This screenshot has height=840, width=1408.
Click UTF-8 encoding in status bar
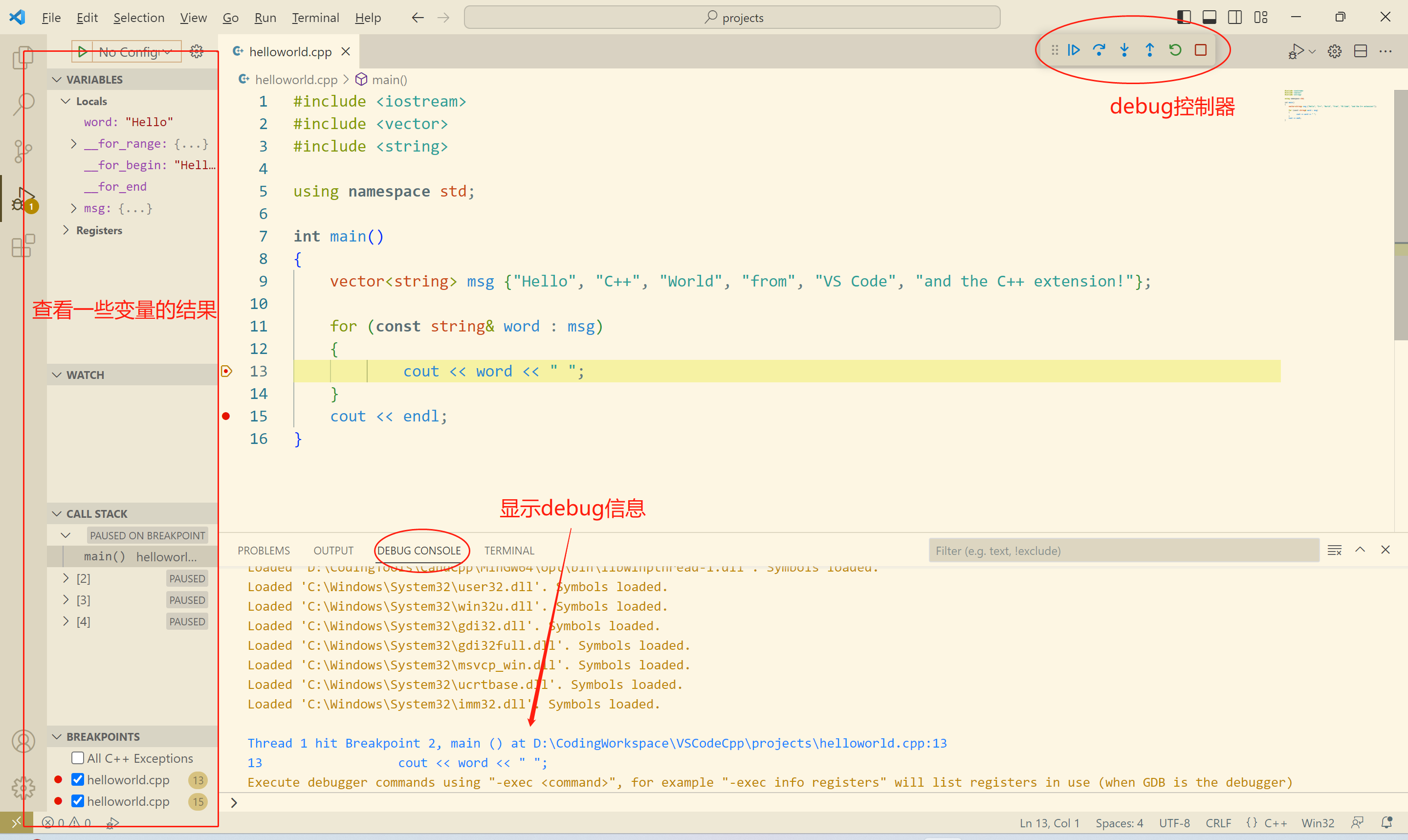pyautogui.click(x=1174, y=823)
